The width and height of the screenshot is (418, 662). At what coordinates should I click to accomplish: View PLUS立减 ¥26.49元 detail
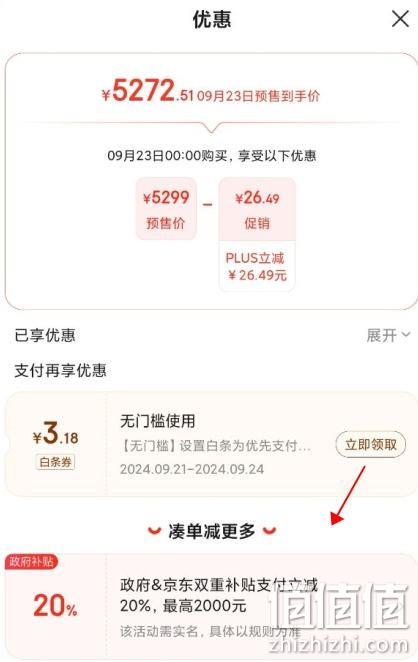pyautogui.click(x=257, y=266)
